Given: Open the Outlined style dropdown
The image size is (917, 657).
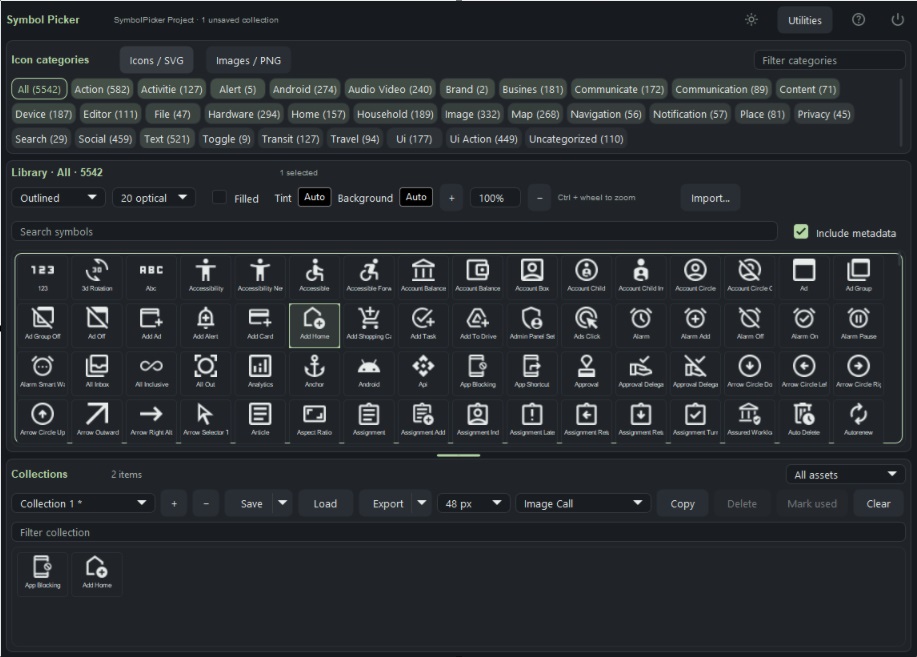Looking at the screenshot, I should pyautogui.click(x=58, y=198).
